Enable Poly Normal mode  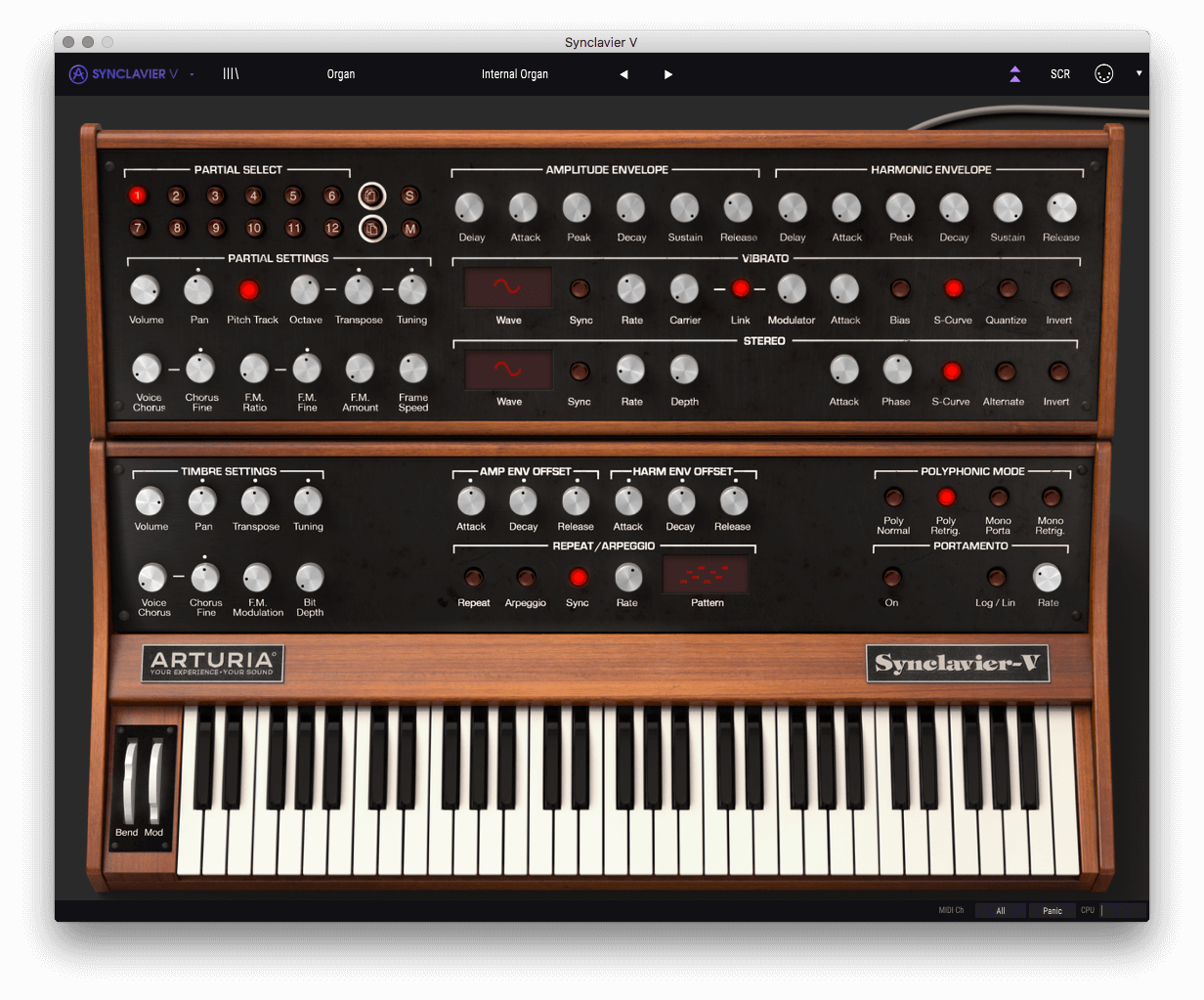893,498
